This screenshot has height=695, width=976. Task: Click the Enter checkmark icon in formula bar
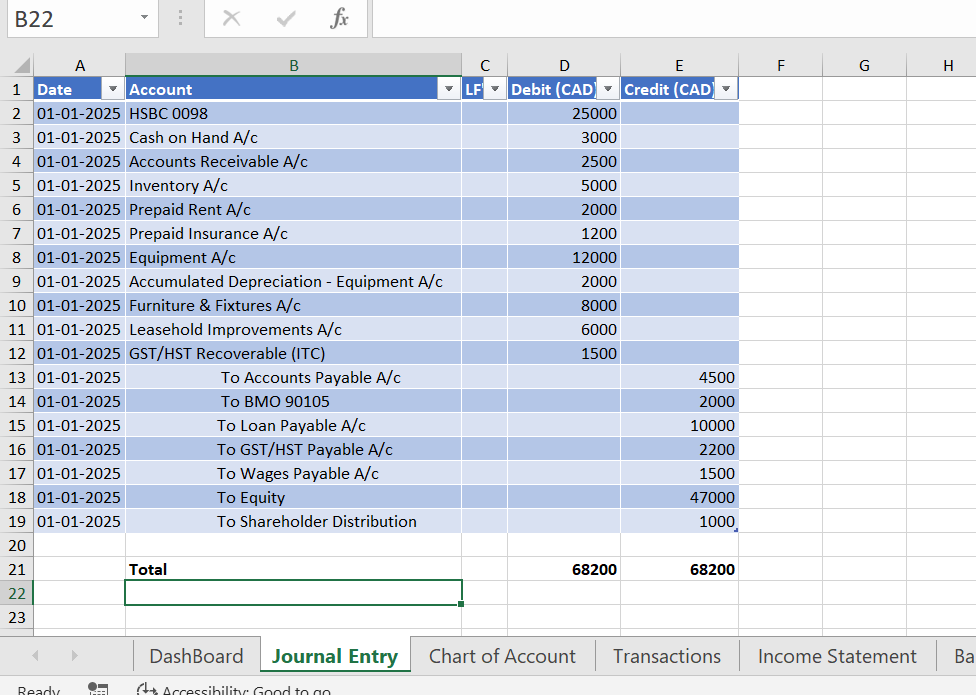pyautogui.click(x=286, y=19)
